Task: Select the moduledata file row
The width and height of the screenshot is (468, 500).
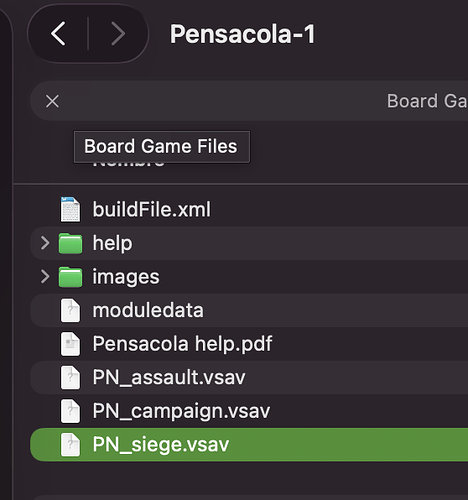Action: [249, 310]
